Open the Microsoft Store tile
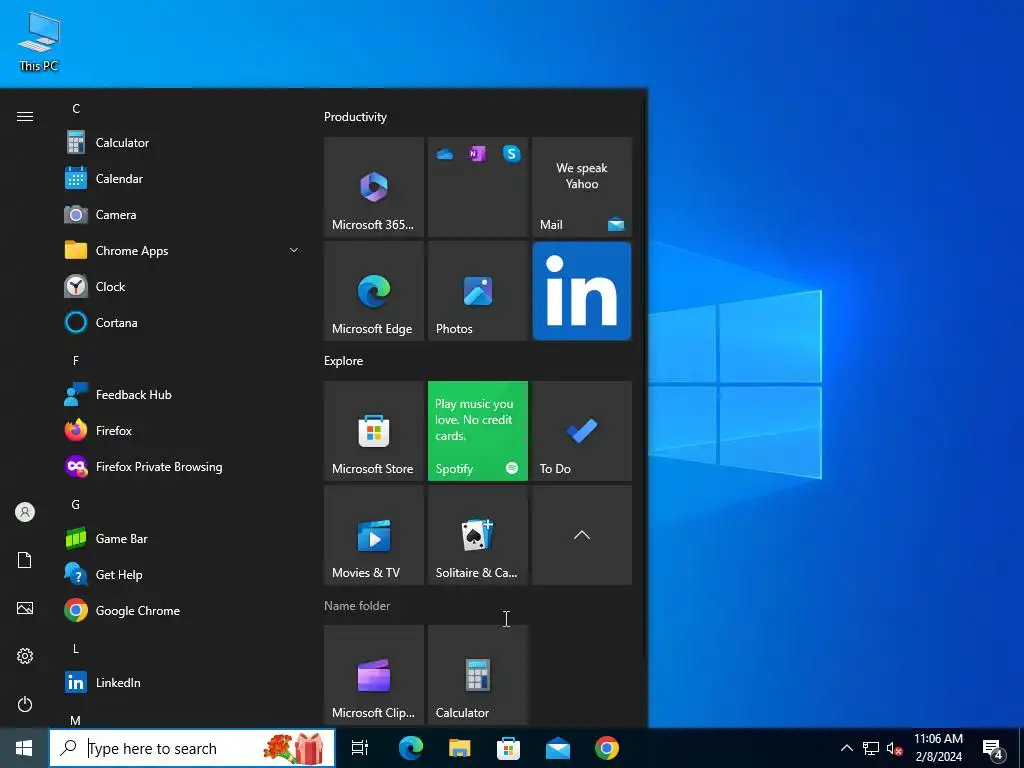Screen dimensions: 1024x768 click(x=374, y=431)
